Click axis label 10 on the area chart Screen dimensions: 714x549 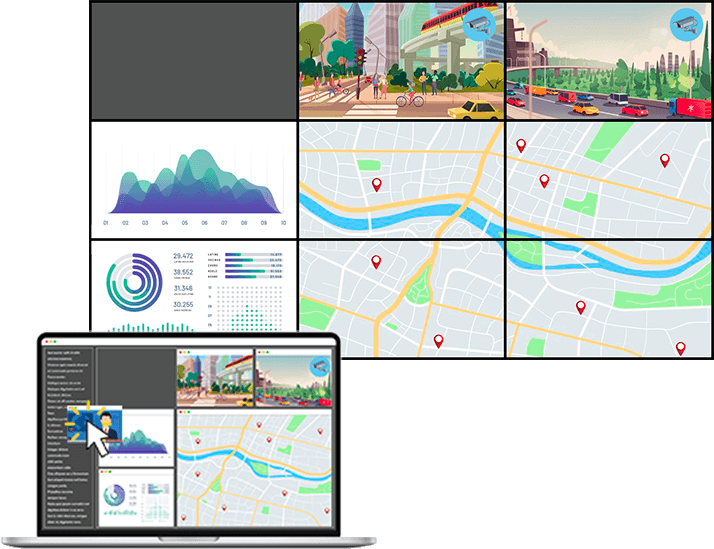283,223
